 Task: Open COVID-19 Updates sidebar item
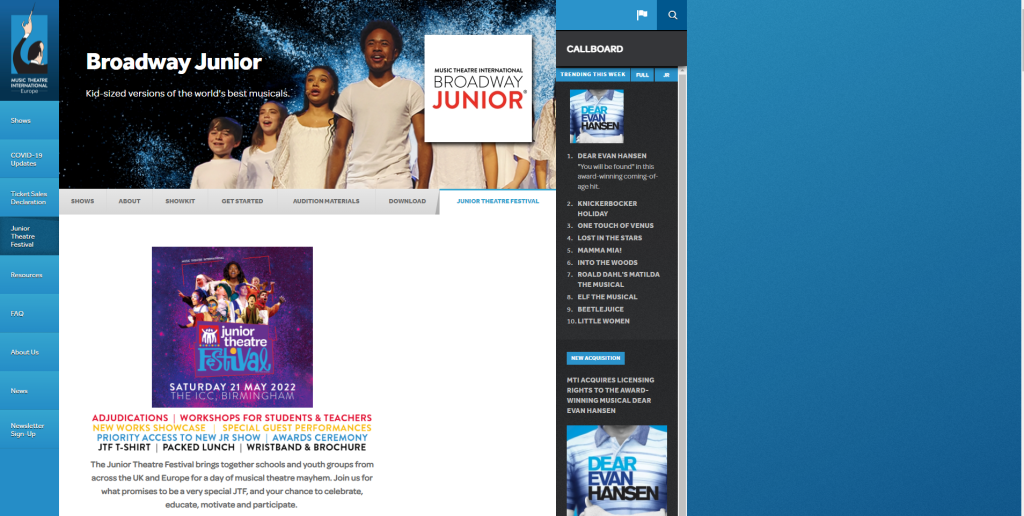point(27,159)
